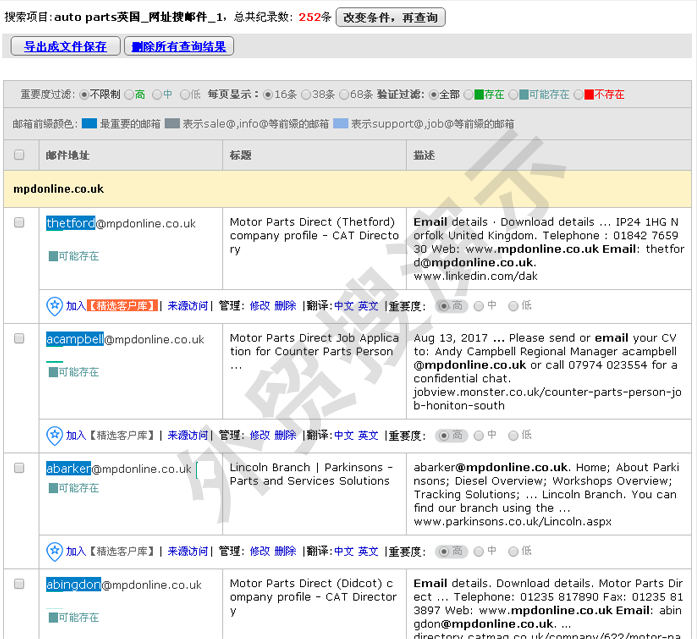Click gray sale@,info@ prefix legend swatch
Viewport: 697px width, 639px height.
tap(172, 123)
